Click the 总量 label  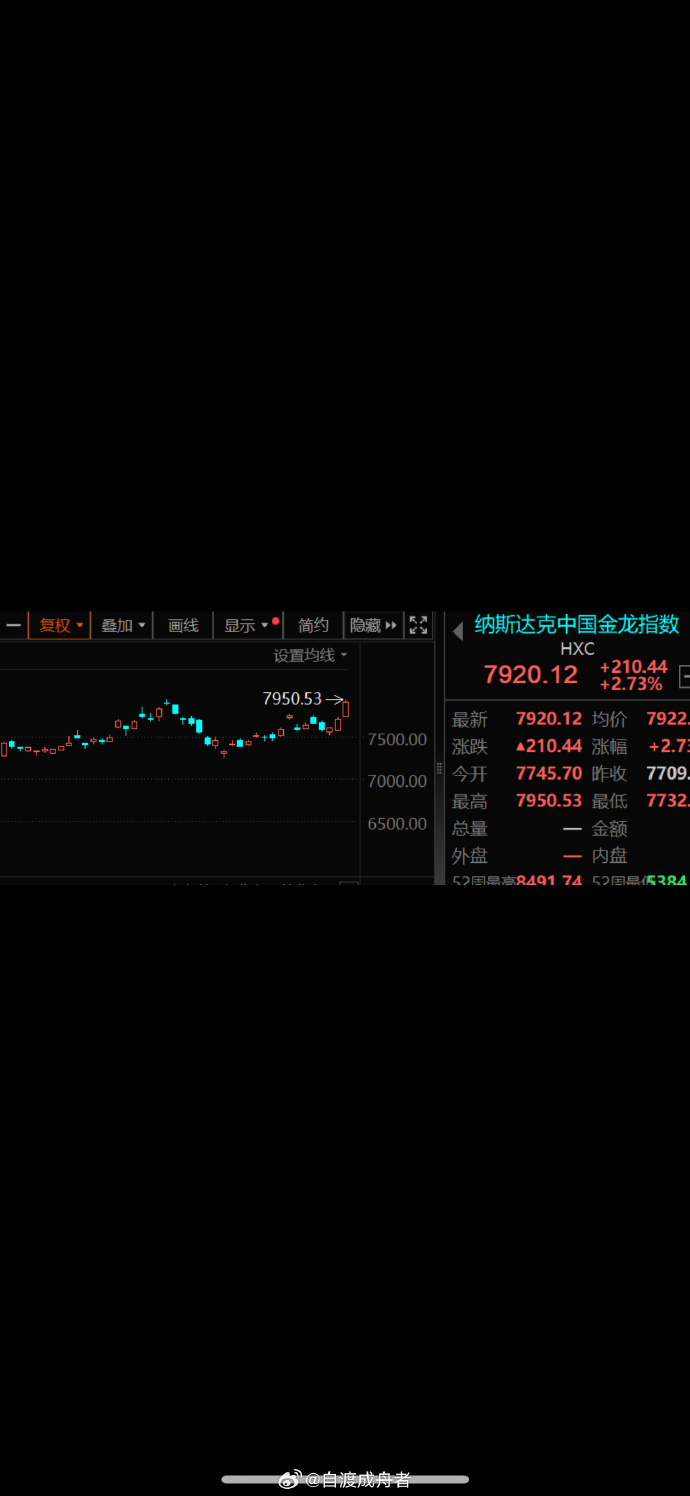pos(470,828)
